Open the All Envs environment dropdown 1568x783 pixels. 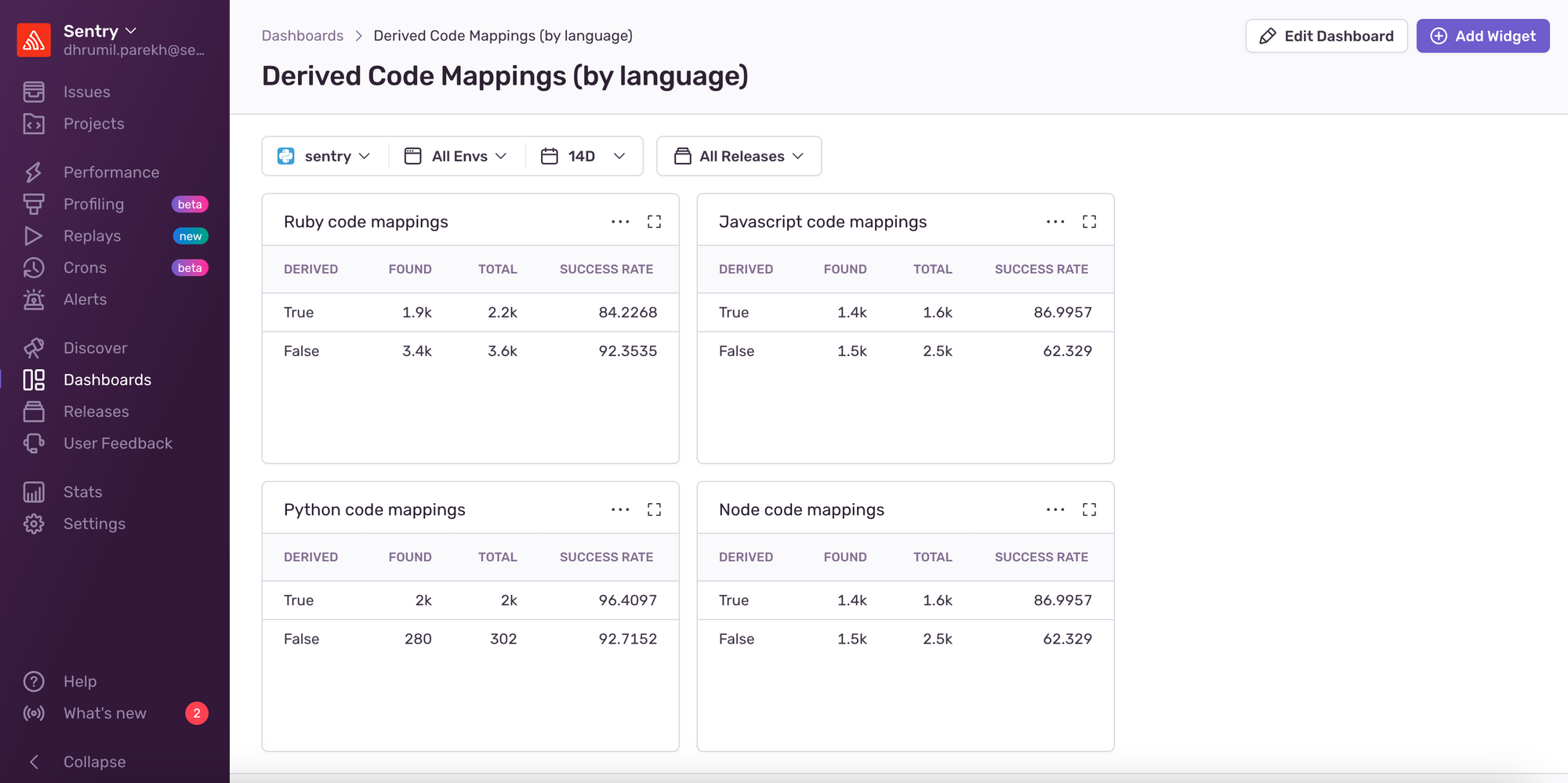(455, 156)
